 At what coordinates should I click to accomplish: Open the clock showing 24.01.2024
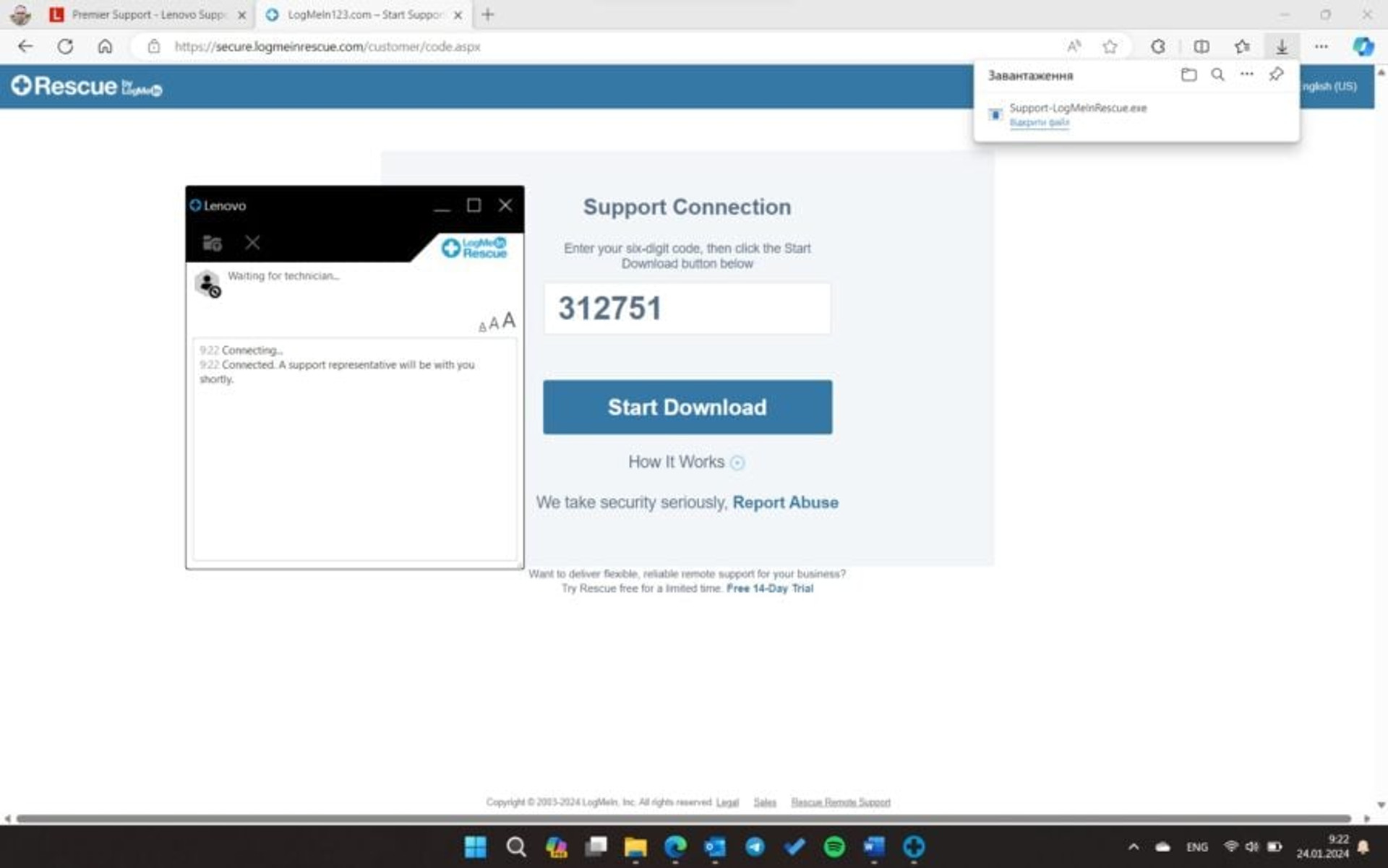pos(1322,847)
